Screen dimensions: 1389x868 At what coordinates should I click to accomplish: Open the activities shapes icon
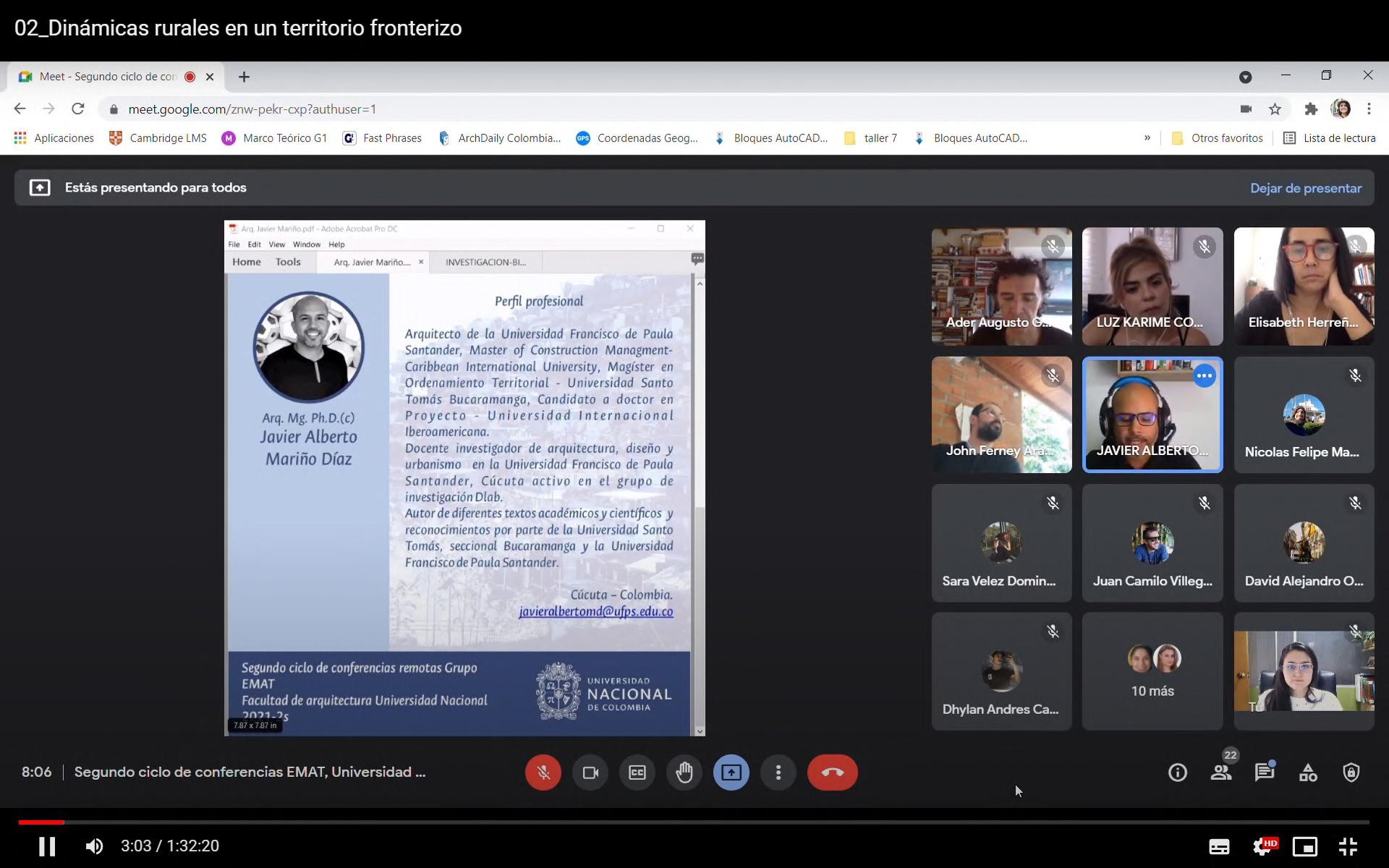1308,773
